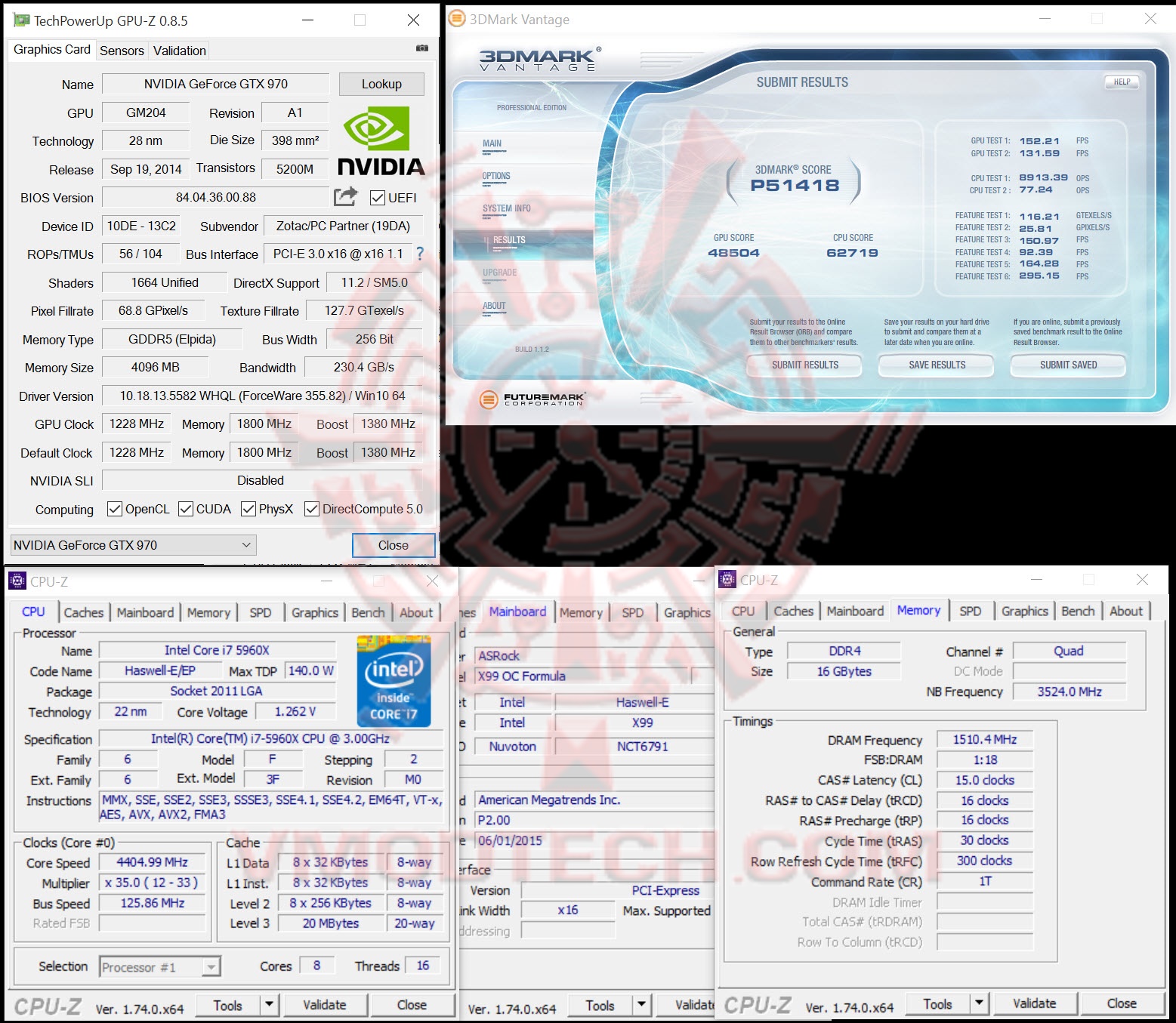
Task: Open Tools dropdown arrow in CPU-Z Memory window
Action: (x=979, y=1004)
